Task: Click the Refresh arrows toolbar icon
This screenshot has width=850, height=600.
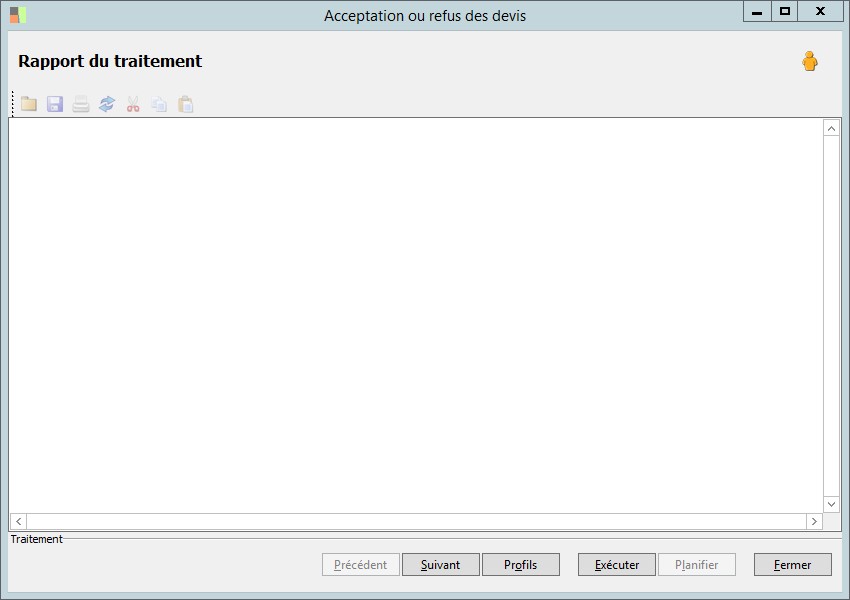Action: pos(107,104)
